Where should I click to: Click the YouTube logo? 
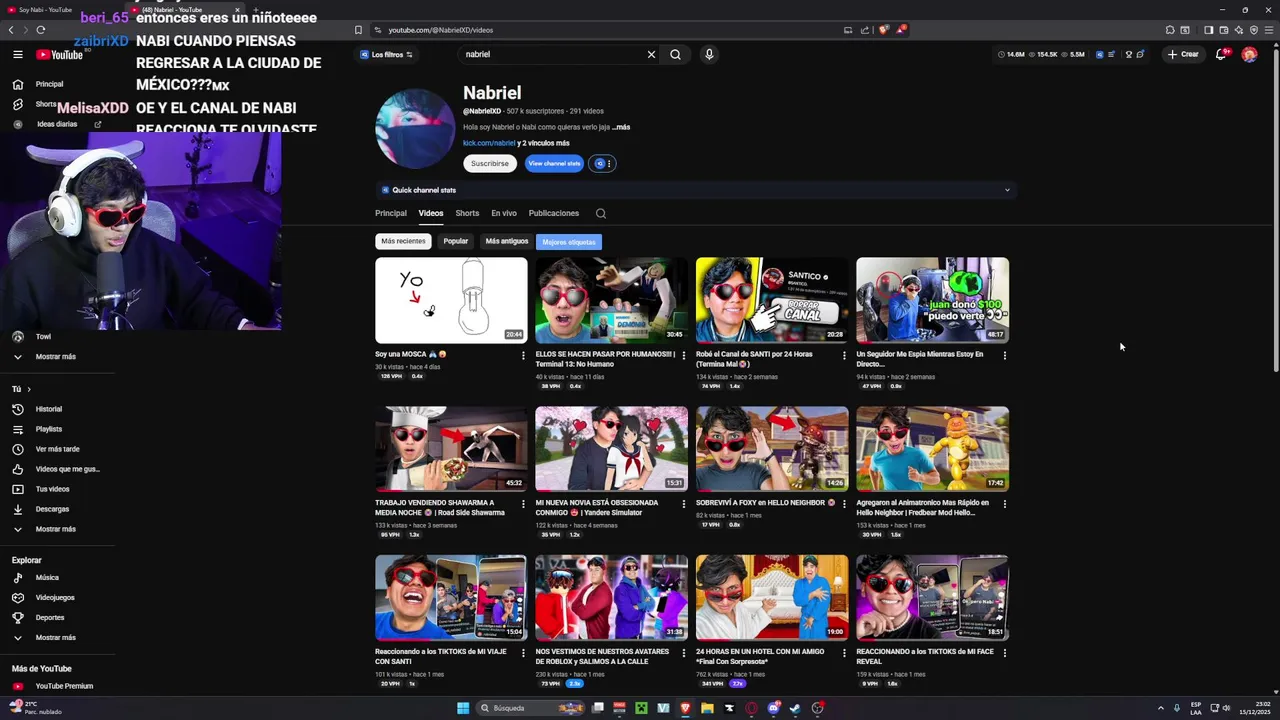pyautogui.click(x=59, y=55)
